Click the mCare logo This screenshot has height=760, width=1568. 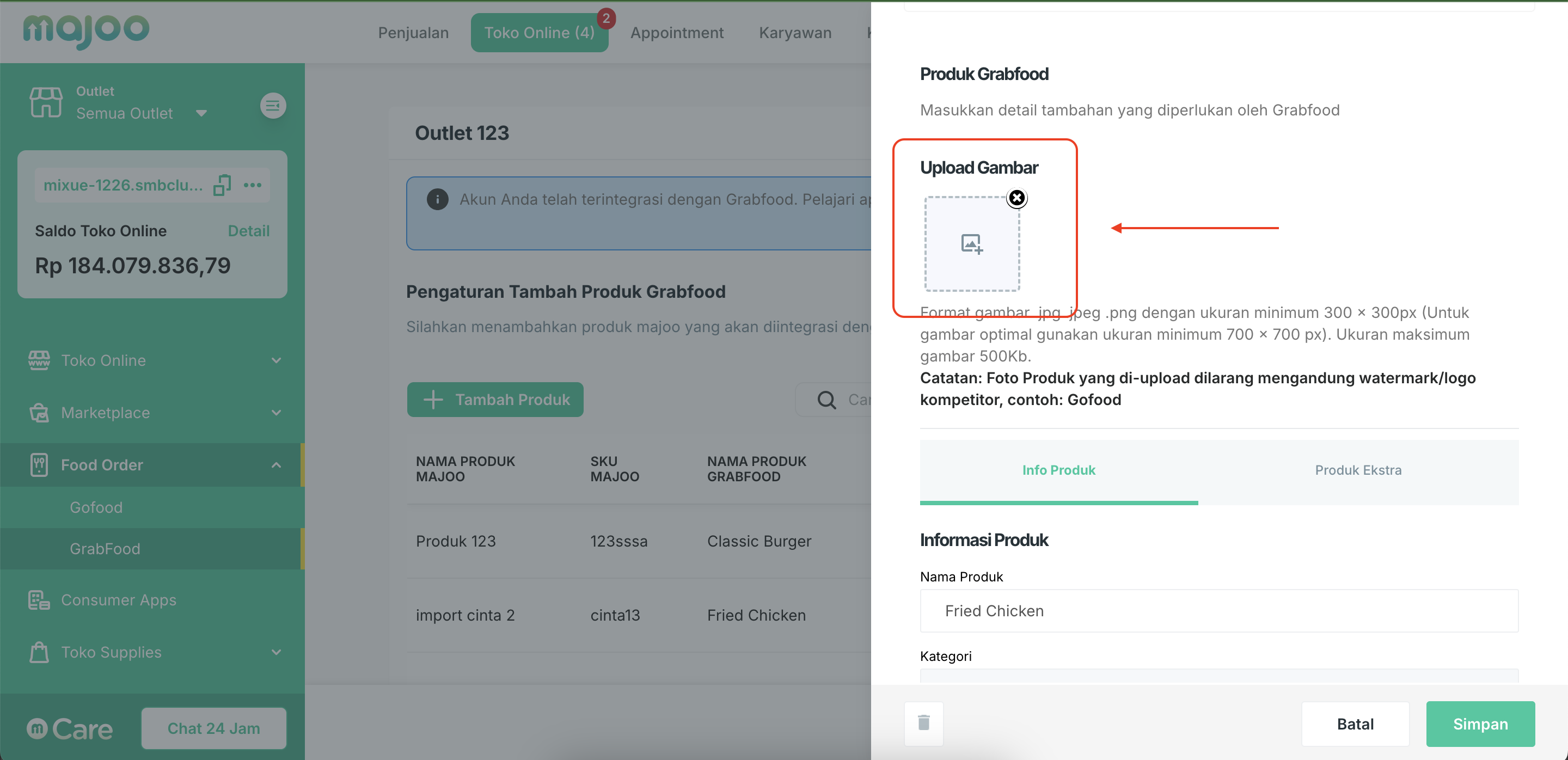click(70, 728)
